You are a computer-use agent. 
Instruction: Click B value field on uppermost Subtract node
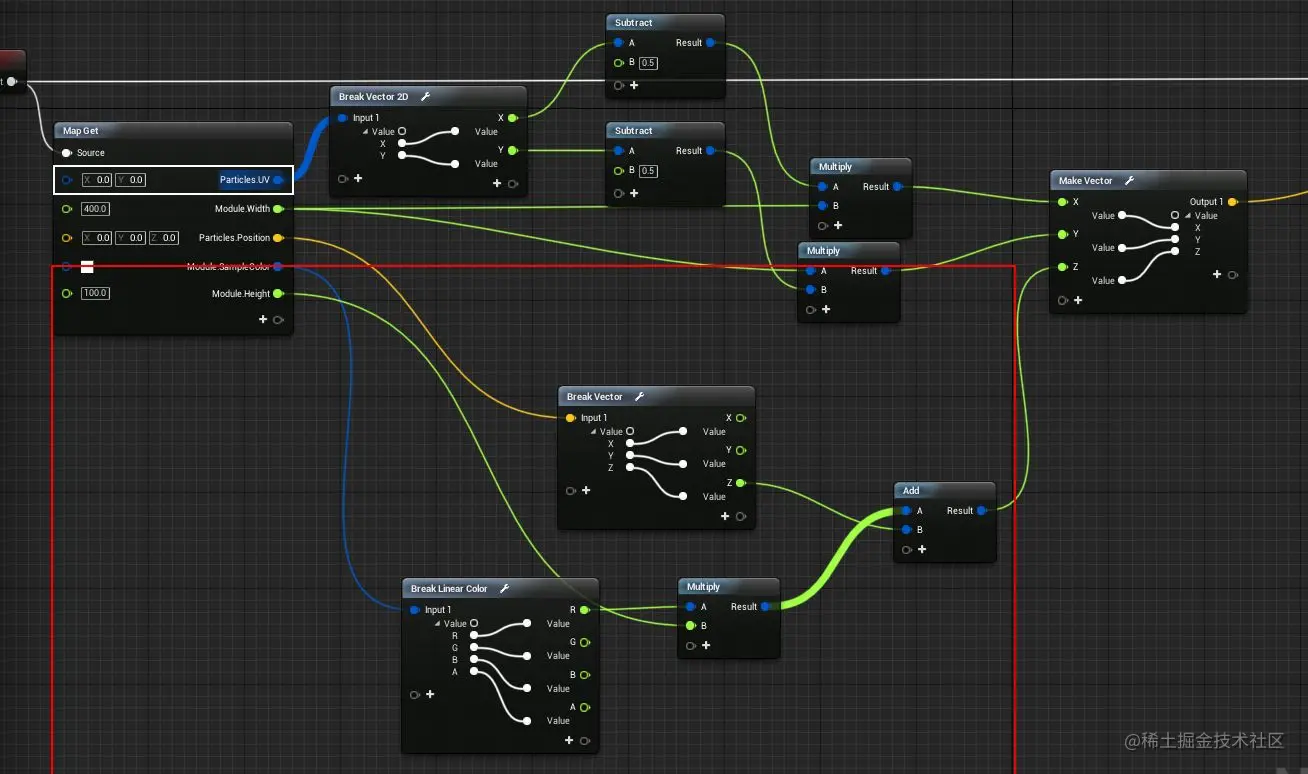[x=648, y=63]
